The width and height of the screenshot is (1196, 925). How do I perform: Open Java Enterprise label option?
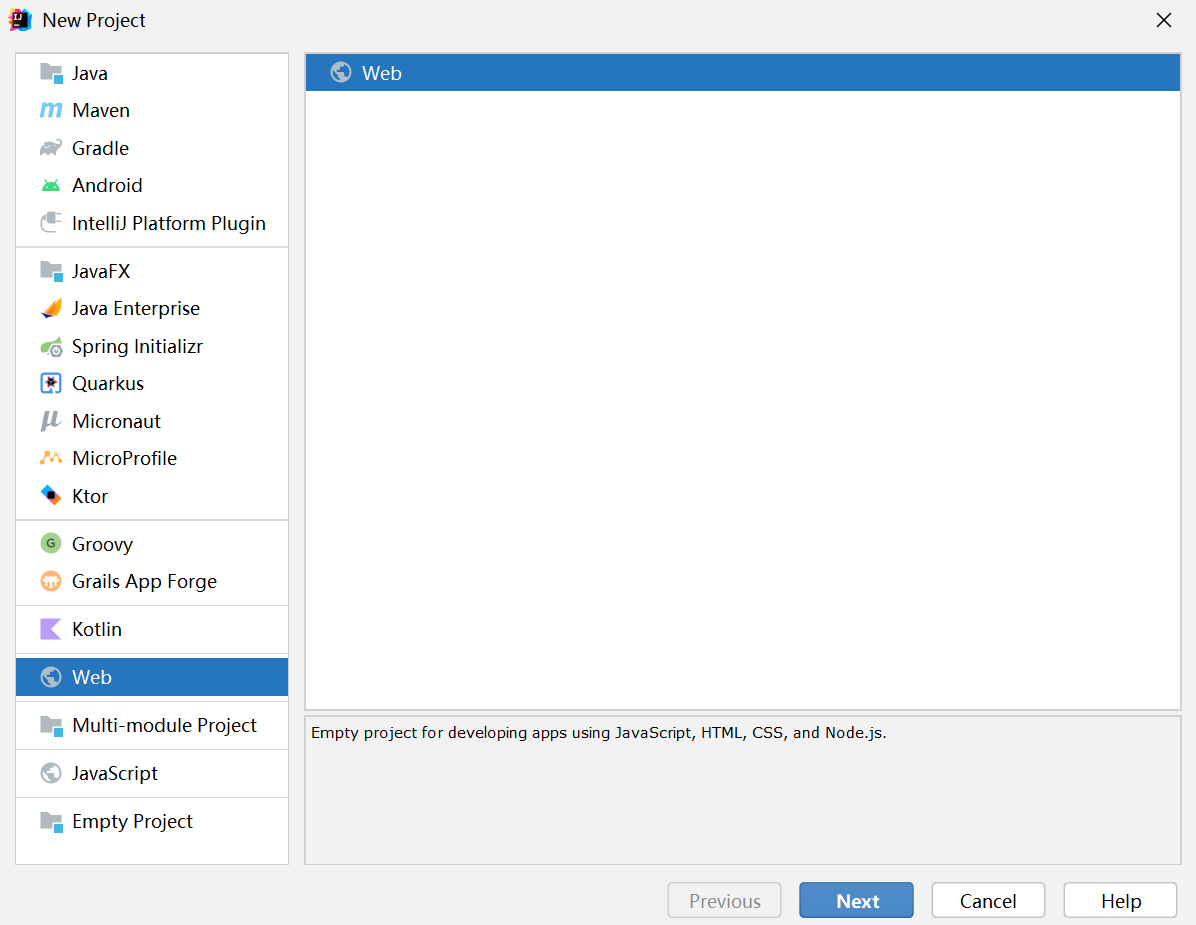[136, 308]
